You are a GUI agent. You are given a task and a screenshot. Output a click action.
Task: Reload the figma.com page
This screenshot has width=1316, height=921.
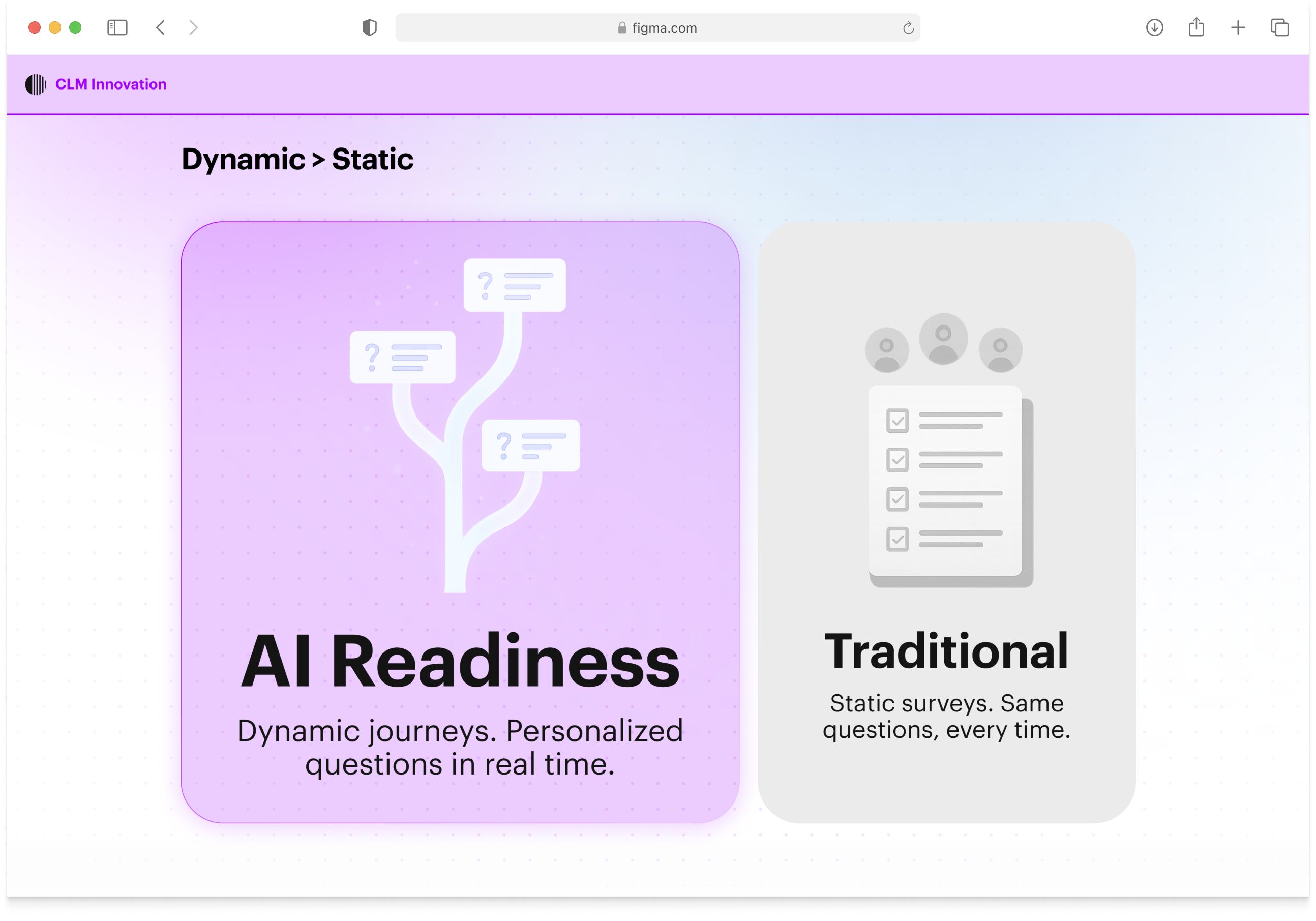[907, 27]
